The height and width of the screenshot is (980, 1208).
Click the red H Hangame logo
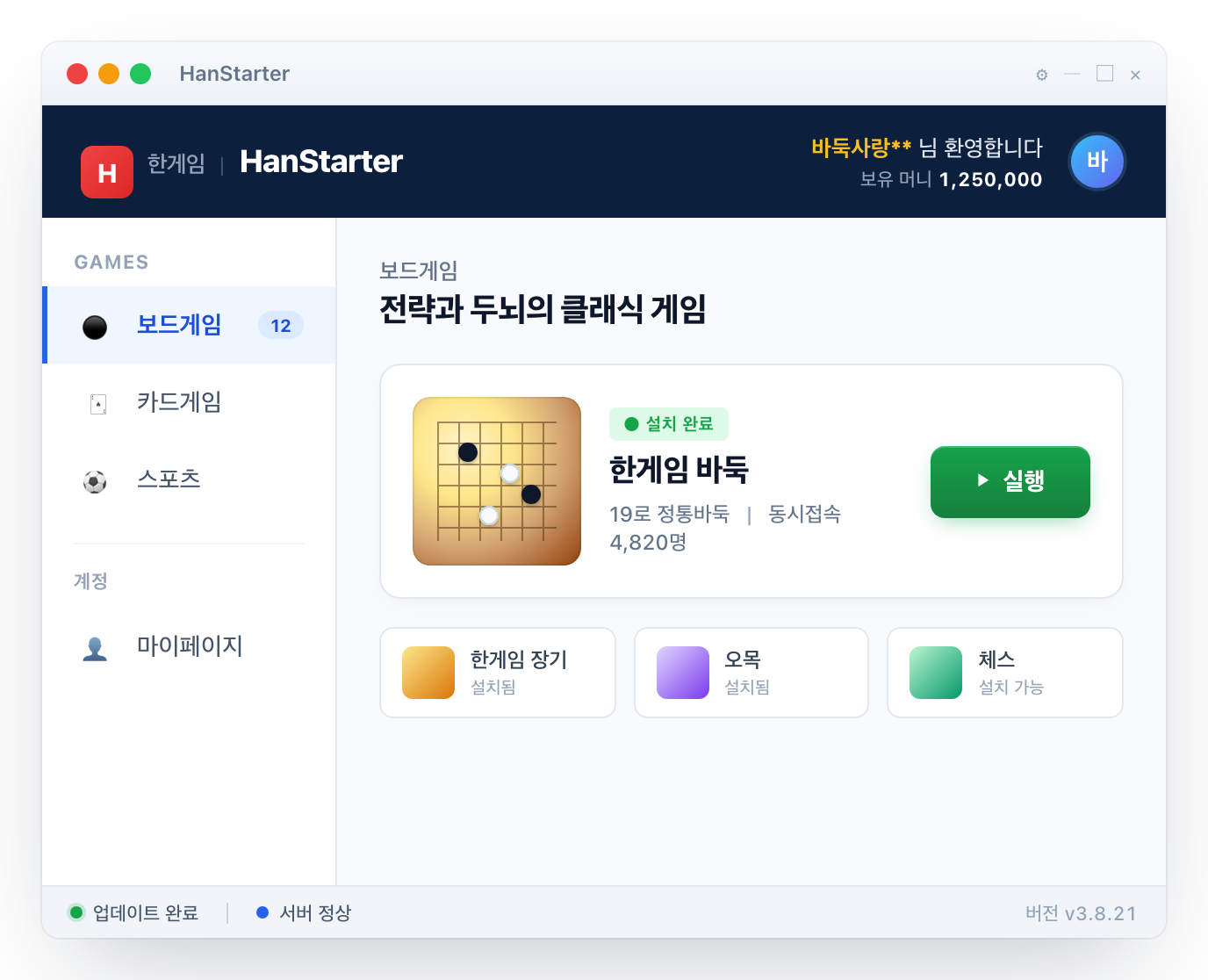[x=107, y=172]
